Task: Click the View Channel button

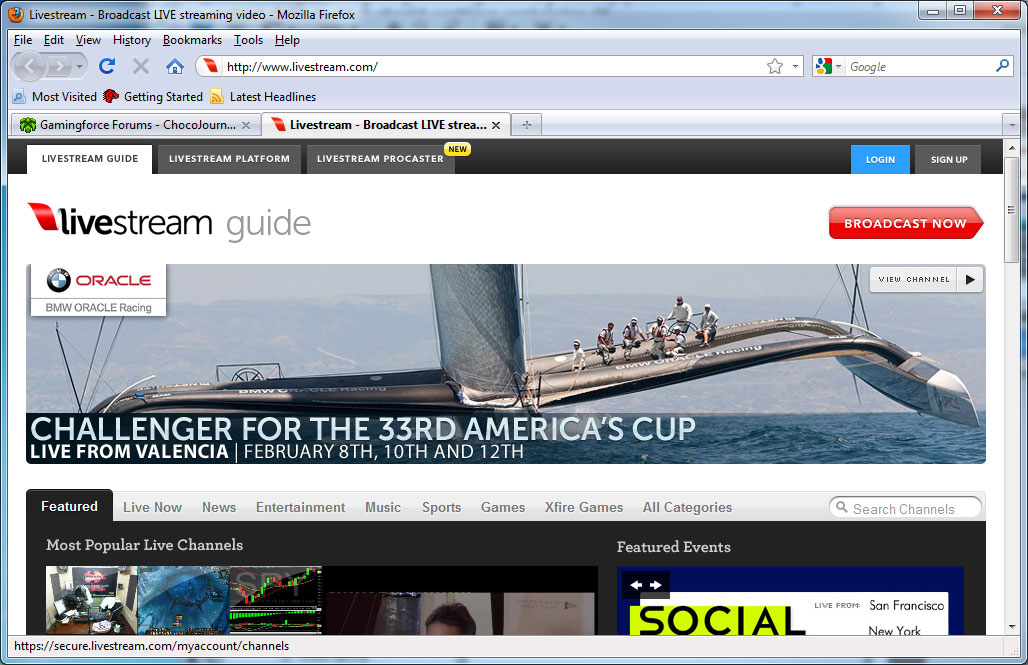Action: (x=914, y=279)
